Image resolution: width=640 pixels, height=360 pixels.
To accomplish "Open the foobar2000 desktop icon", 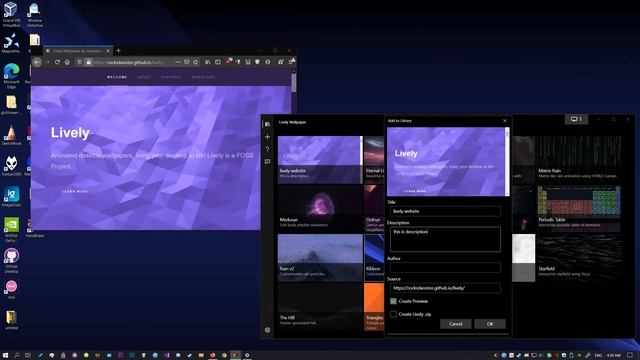I will 11,166.
